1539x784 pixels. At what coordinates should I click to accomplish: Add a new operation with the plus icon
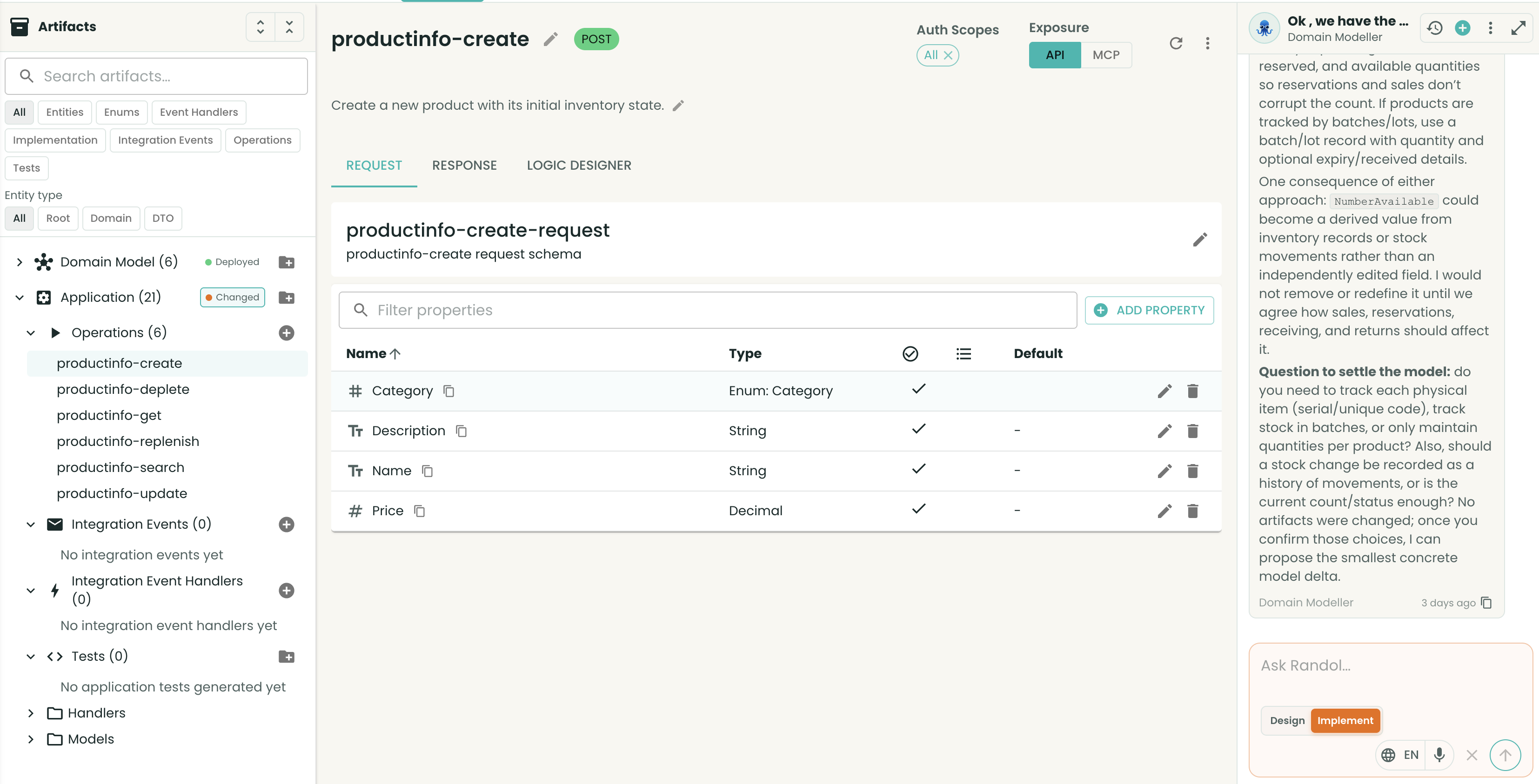point(286,332)
